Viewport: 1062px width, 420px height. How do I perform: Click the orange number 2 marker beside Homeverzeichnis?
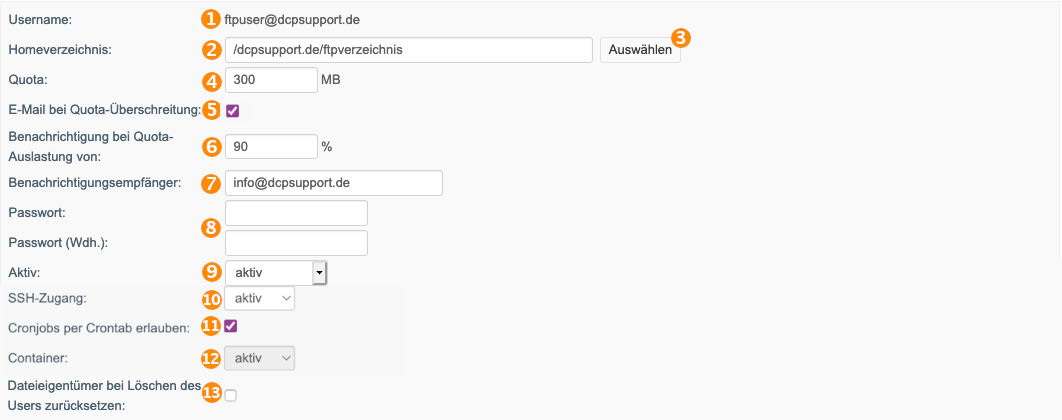(211, 49)
